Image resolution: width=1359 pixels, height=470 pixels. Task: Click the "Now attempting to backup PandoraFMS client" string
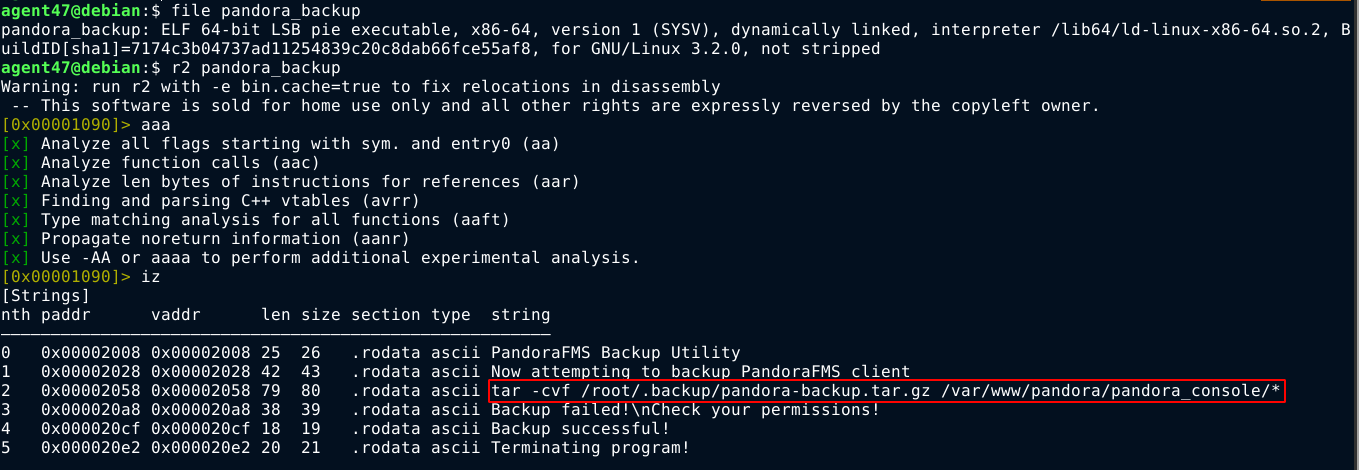point(700,372)
